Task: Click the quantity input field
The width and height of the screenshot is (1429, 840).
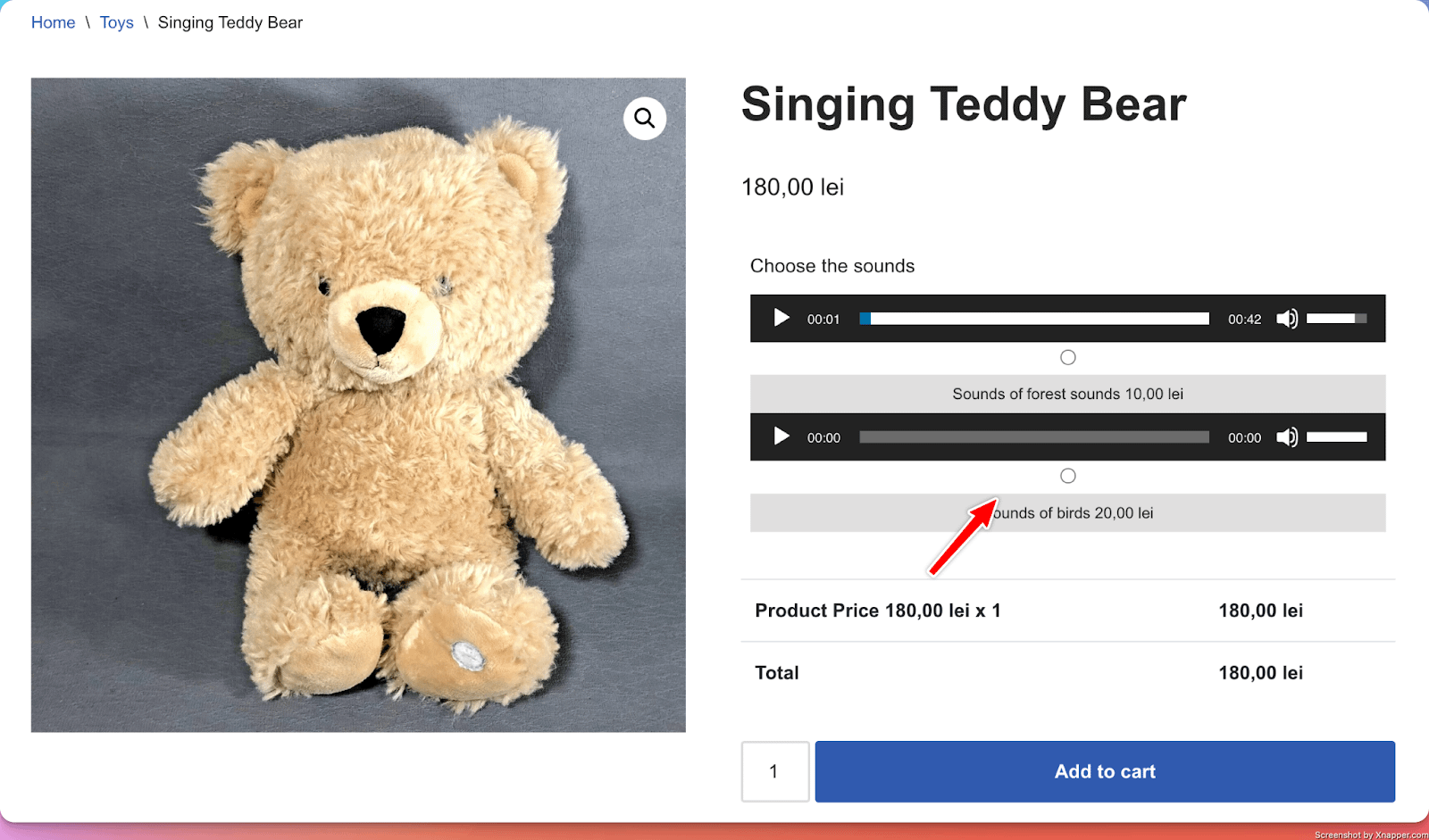Action: coord(774,771)
